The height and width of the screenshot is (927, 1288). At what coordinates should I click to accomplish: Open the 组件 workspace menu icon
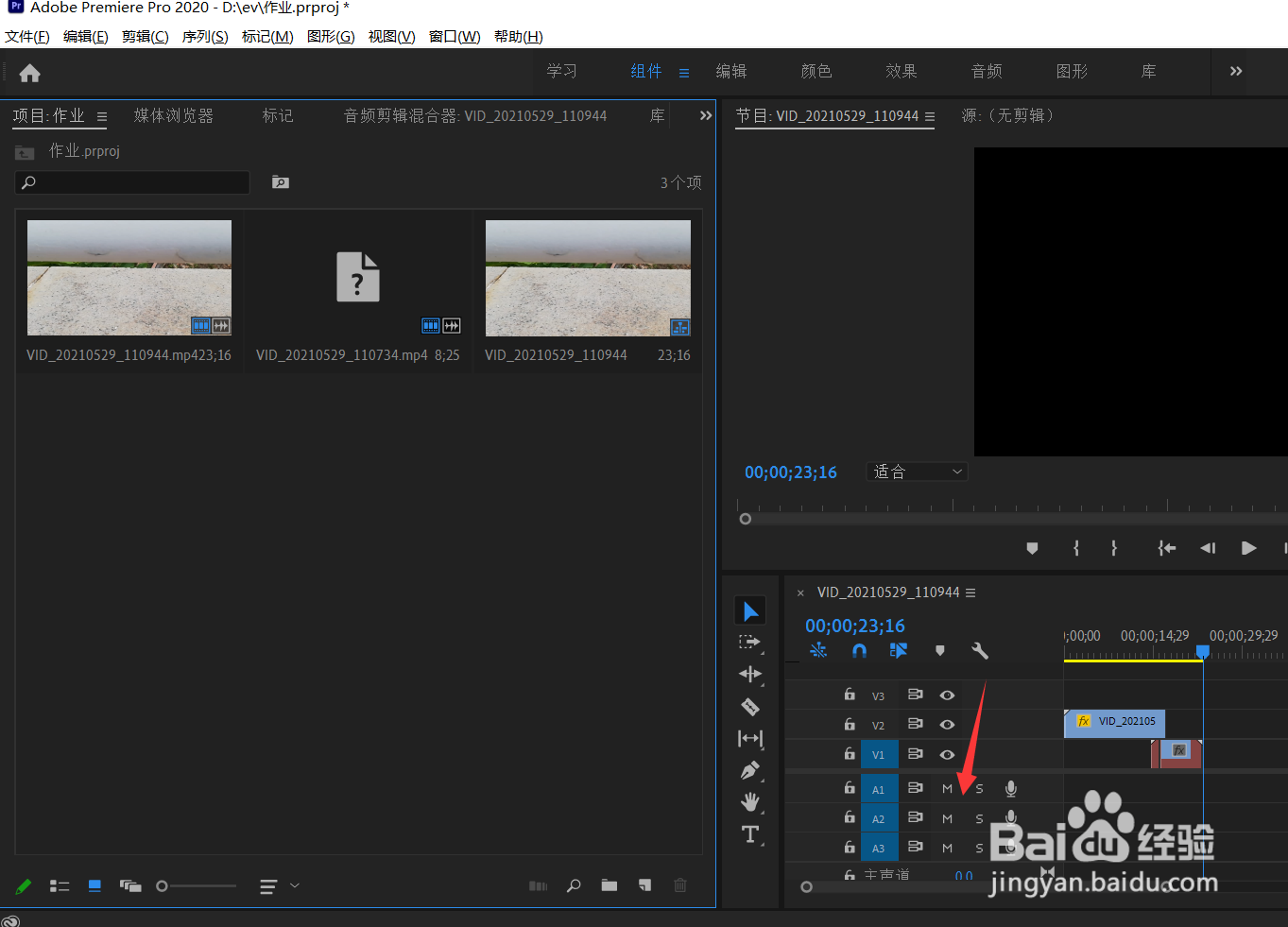point(684,73)
